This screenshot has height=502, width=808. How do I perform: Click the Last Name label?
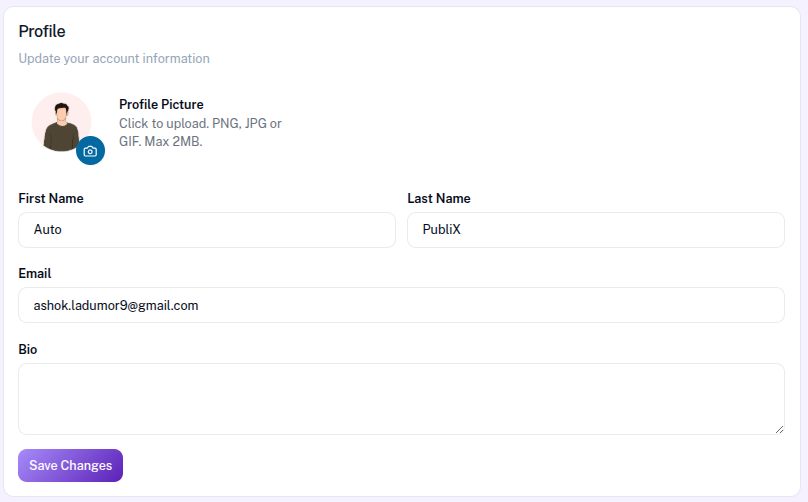click(438, 198)
